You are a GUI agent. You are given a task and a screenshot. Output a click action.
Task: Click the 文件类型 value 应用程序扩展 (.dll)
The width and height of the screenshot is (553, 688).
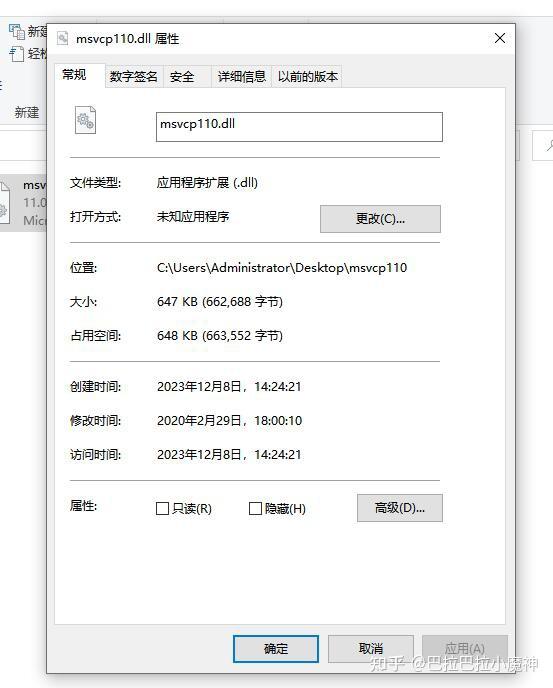(x=207, y=183)
